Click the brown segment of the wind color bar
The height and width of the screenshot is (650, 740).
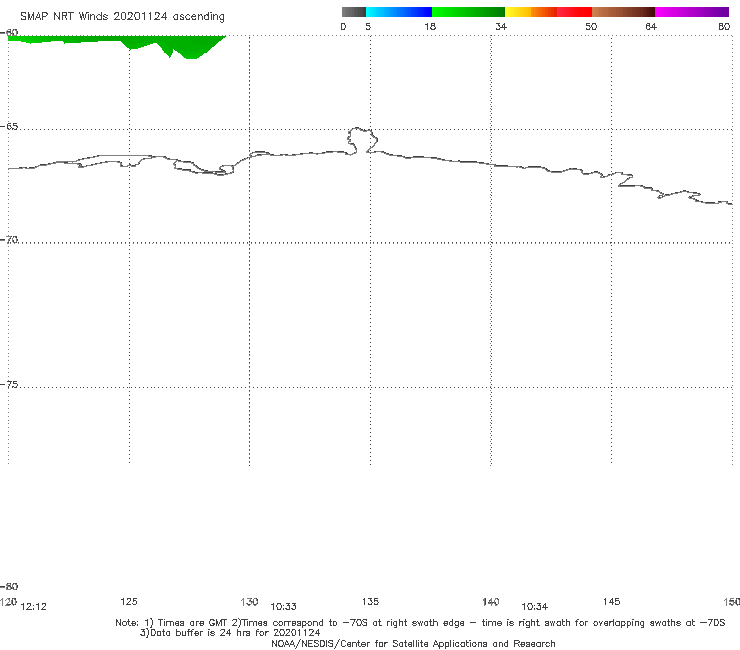(623, 12)
